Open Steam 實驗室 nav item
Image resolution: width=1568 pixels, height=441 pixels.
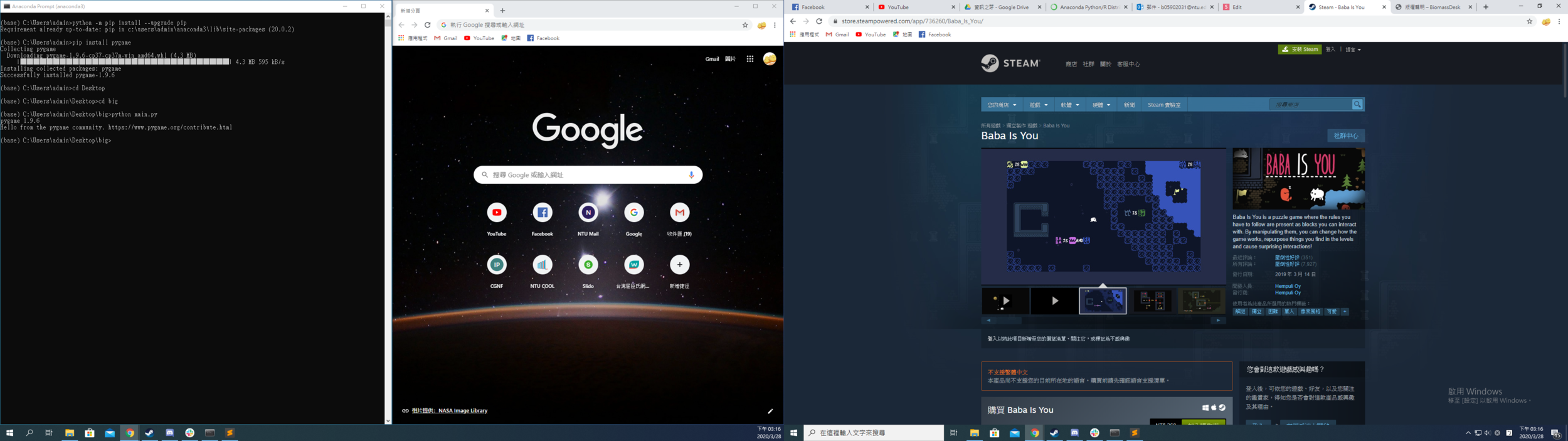point(1164,105)
